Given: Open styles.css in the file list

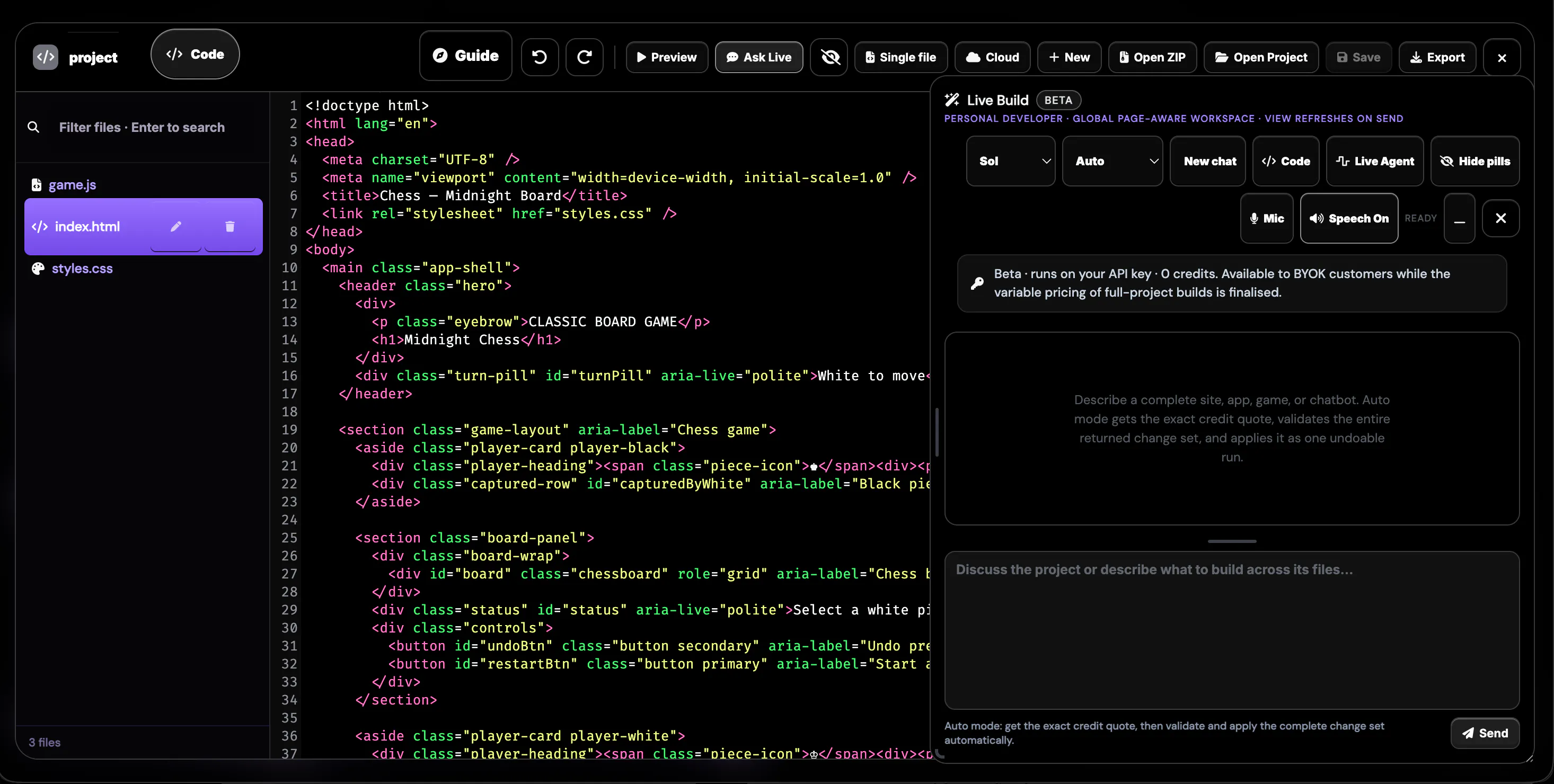Looking at the screenshot, I should tap(82, 269).
